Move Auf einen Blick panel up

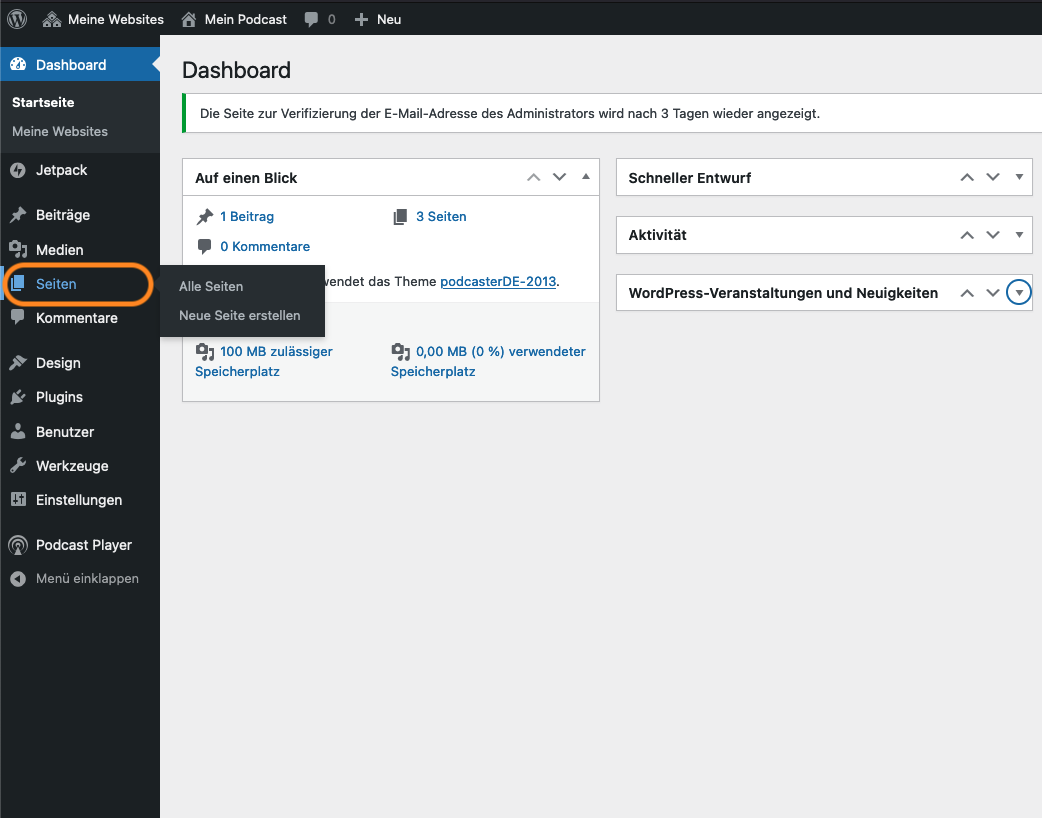click(x=534, y=177)
